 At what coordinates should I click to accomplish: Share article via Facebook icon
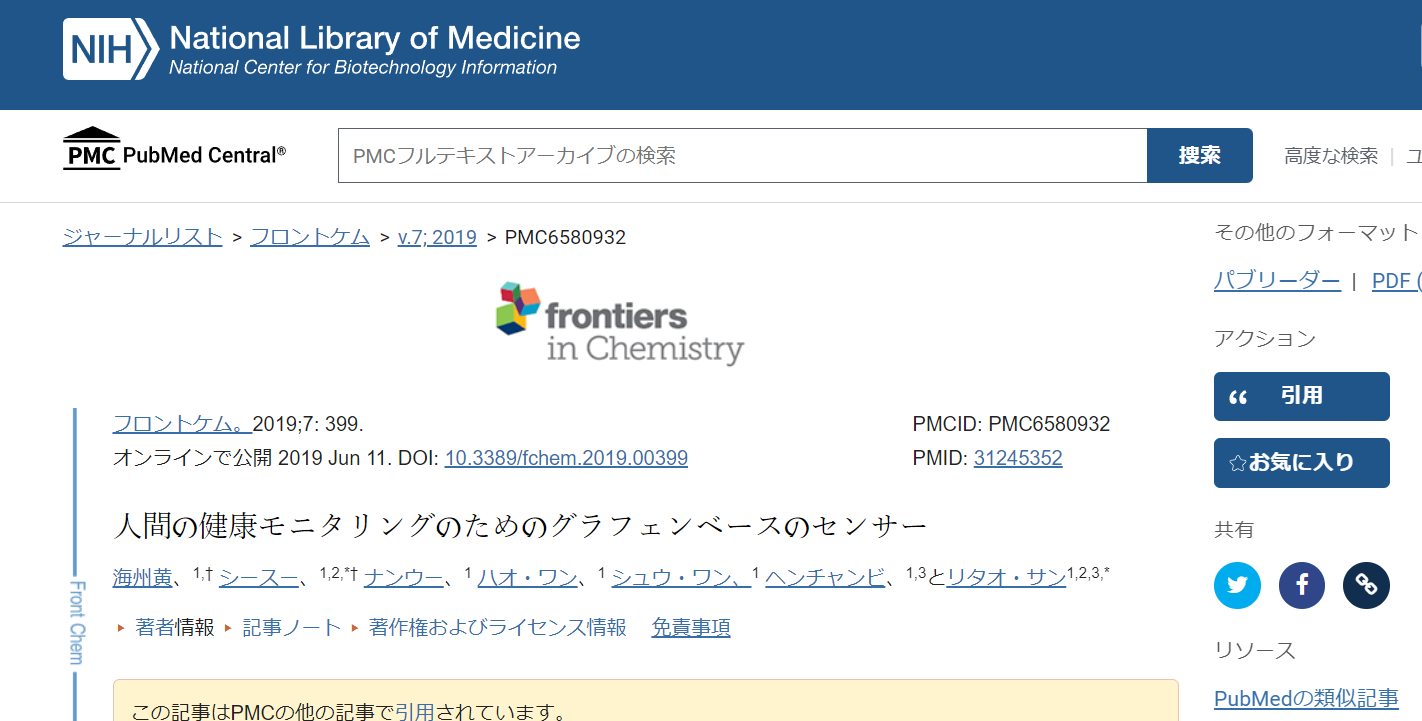[1302, 585]
